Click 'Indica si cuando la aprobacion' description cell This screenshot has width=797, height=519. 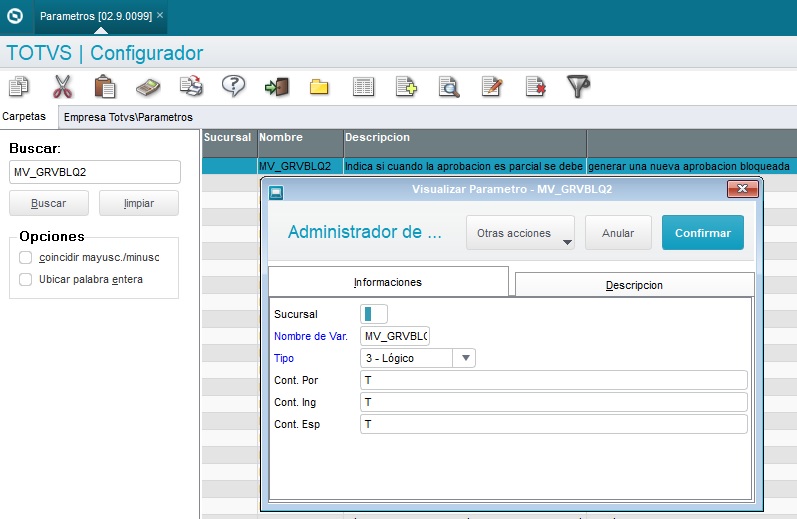(465, 166)
